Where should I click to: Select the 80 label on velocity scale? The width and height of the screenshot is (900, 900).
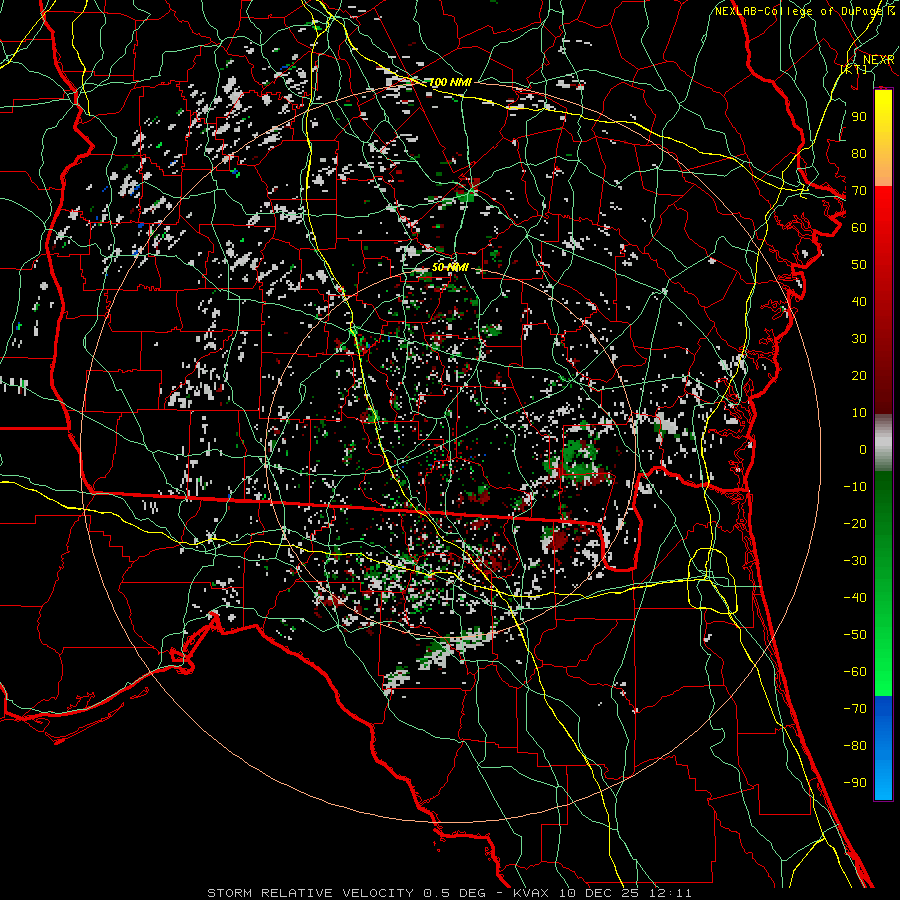point(859,153)
